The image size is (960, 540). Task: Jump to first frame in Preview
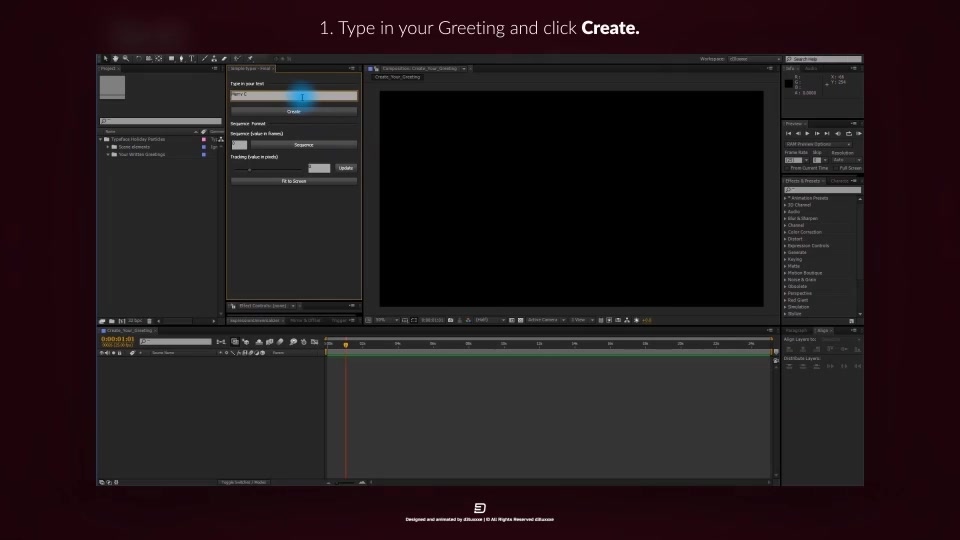pos(789,133)
